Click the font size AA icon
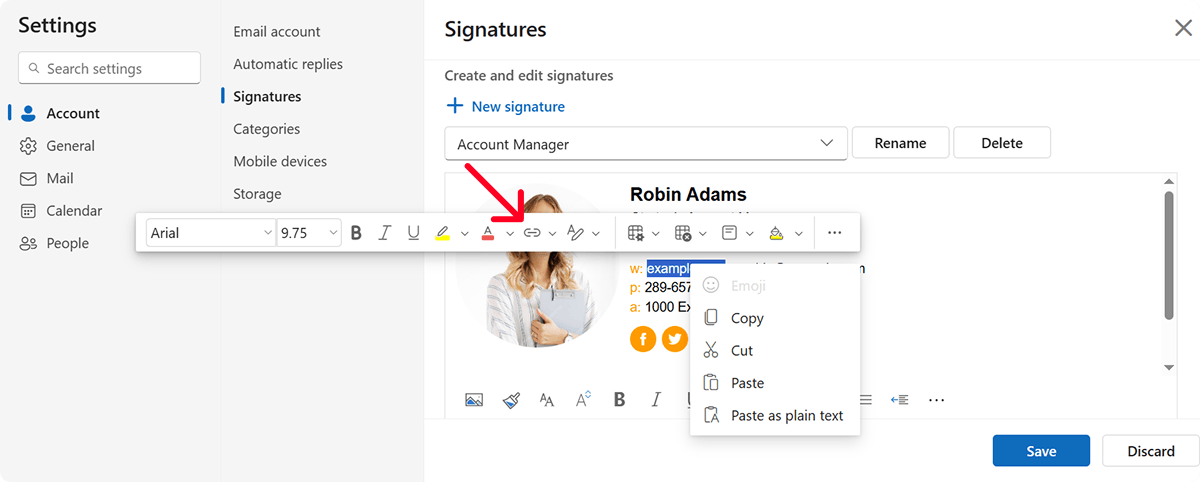The height and width of the screenshot is (482, 1200). pyautogui.click(x=547, y=400)
